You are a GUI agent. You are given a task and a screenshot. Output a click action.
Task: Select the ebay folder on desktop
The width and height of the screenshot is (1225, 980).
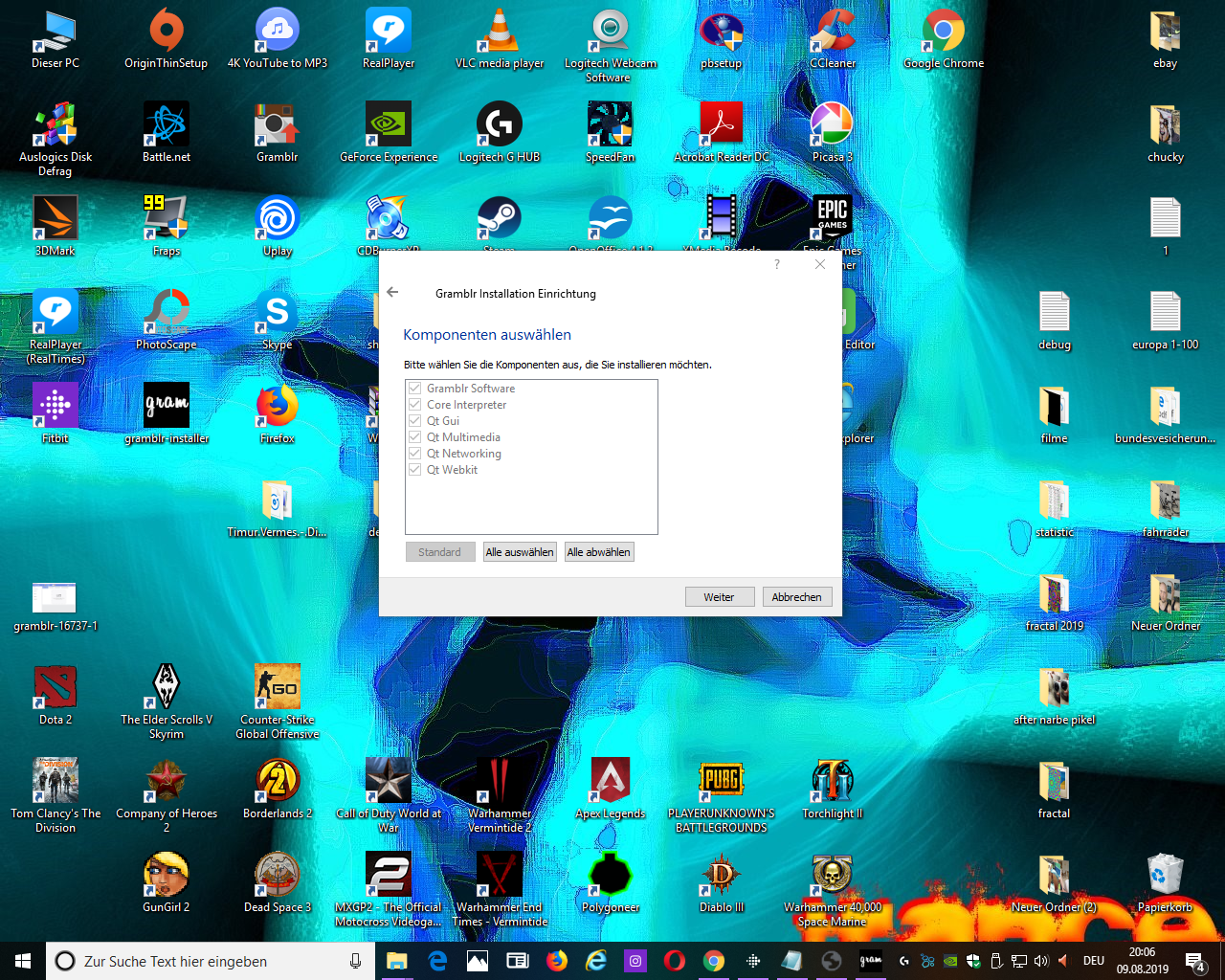pos(1166,40)
